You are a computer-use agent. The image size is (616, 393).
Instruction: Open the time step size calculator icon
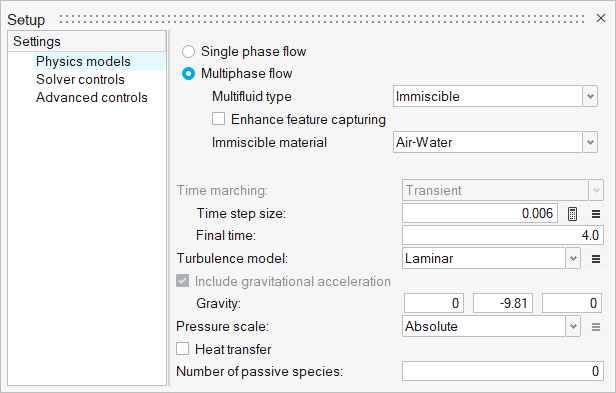pos(572,214)
